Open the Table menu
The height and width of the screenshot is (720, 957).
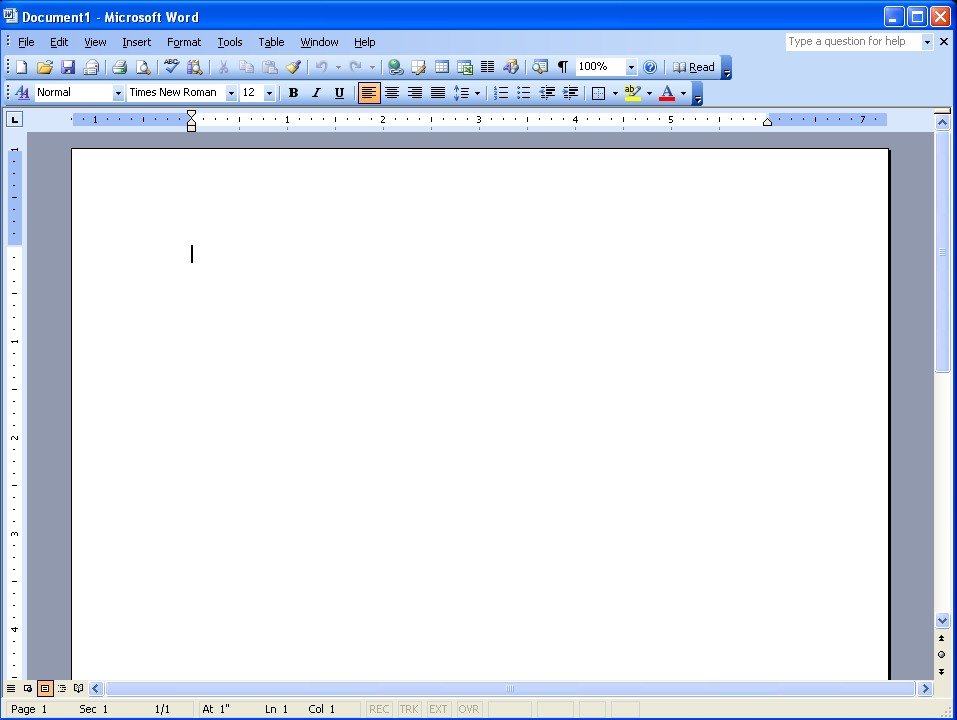pyautogui.click(x=271, y=42)
